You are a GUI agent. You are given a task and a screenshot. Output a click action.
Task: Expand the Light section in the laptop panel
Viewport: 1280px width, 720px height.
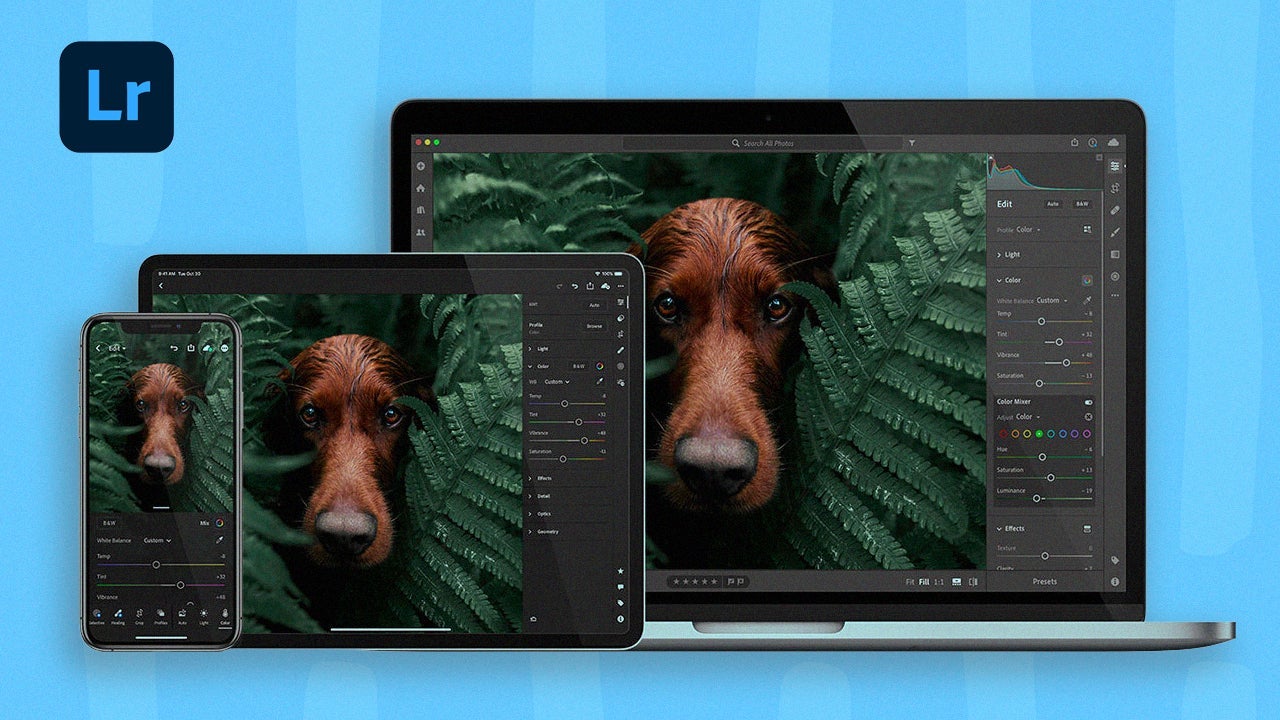tap(1012, 255)
